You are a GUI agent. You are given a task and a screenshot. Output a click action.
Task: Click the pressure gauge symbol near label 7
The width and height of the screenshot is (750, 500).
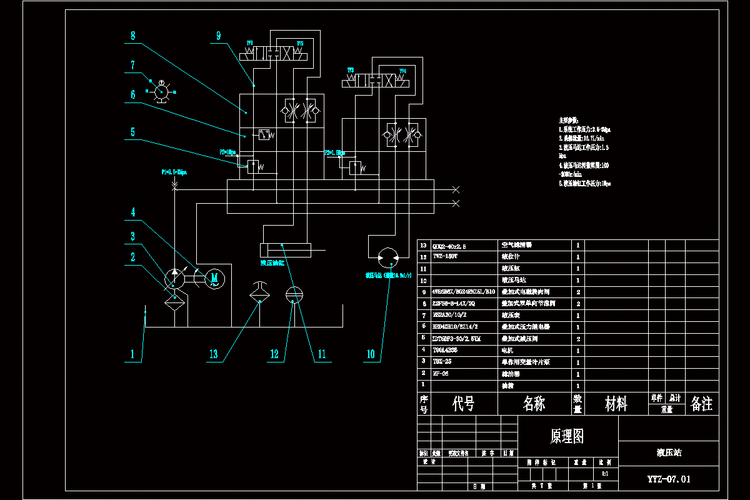[x=159, y=89]
